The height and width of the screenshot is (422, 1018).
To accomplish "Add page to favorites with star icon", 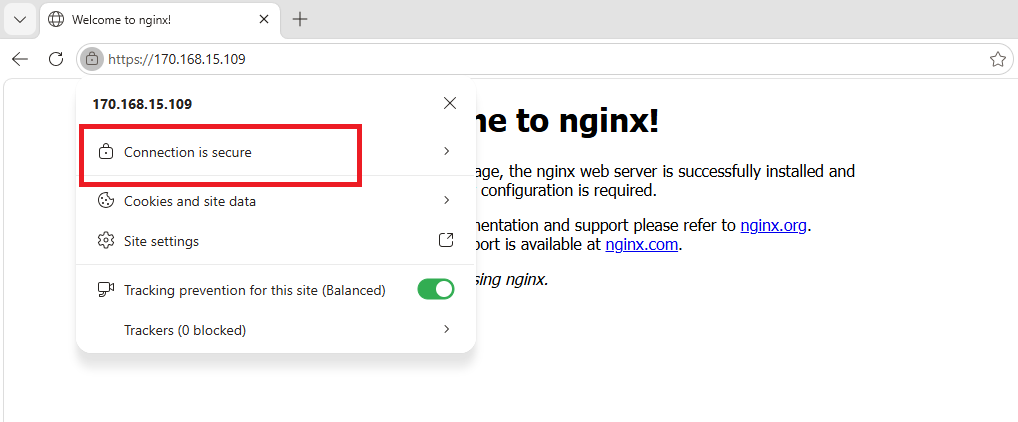I will (997, 60).
